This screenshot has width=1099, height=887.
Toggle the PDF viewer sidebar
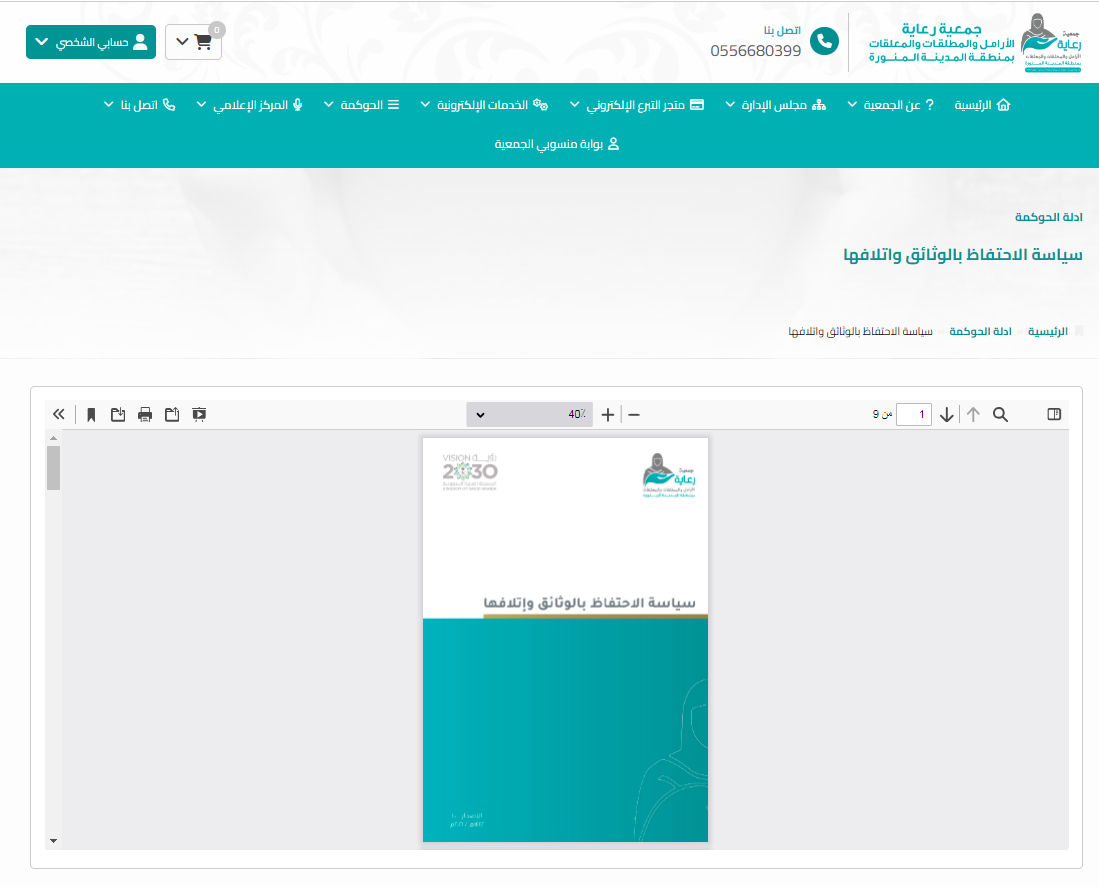point(1054,414)
